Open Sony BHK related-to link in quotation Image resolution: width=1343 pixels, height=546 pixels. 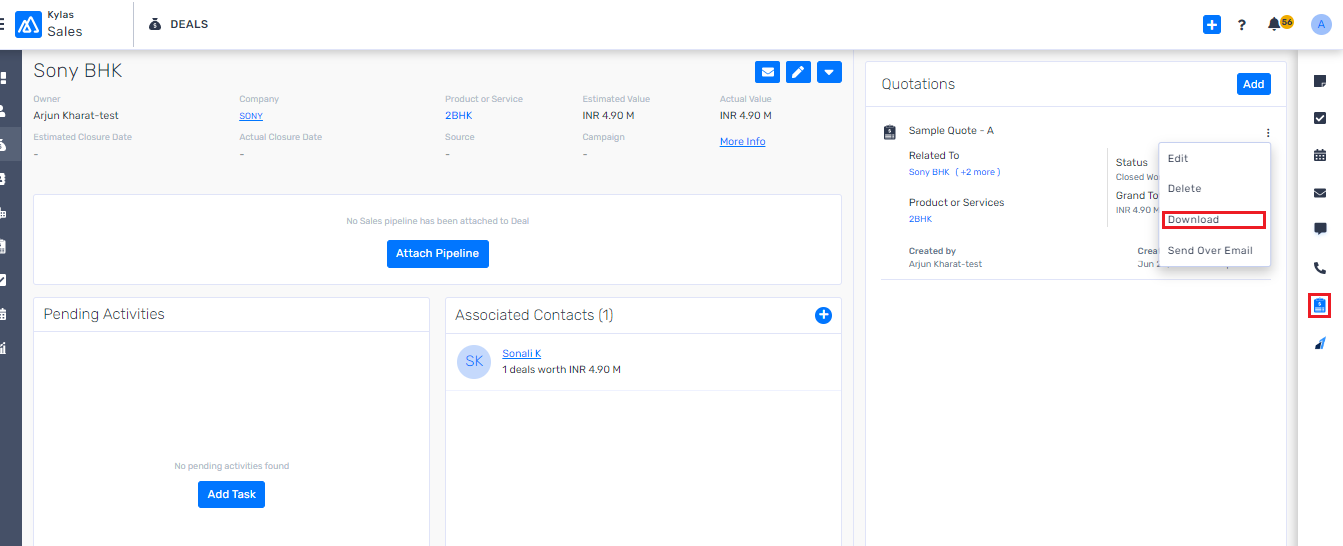pyautogui.click(x=929, y=172)
